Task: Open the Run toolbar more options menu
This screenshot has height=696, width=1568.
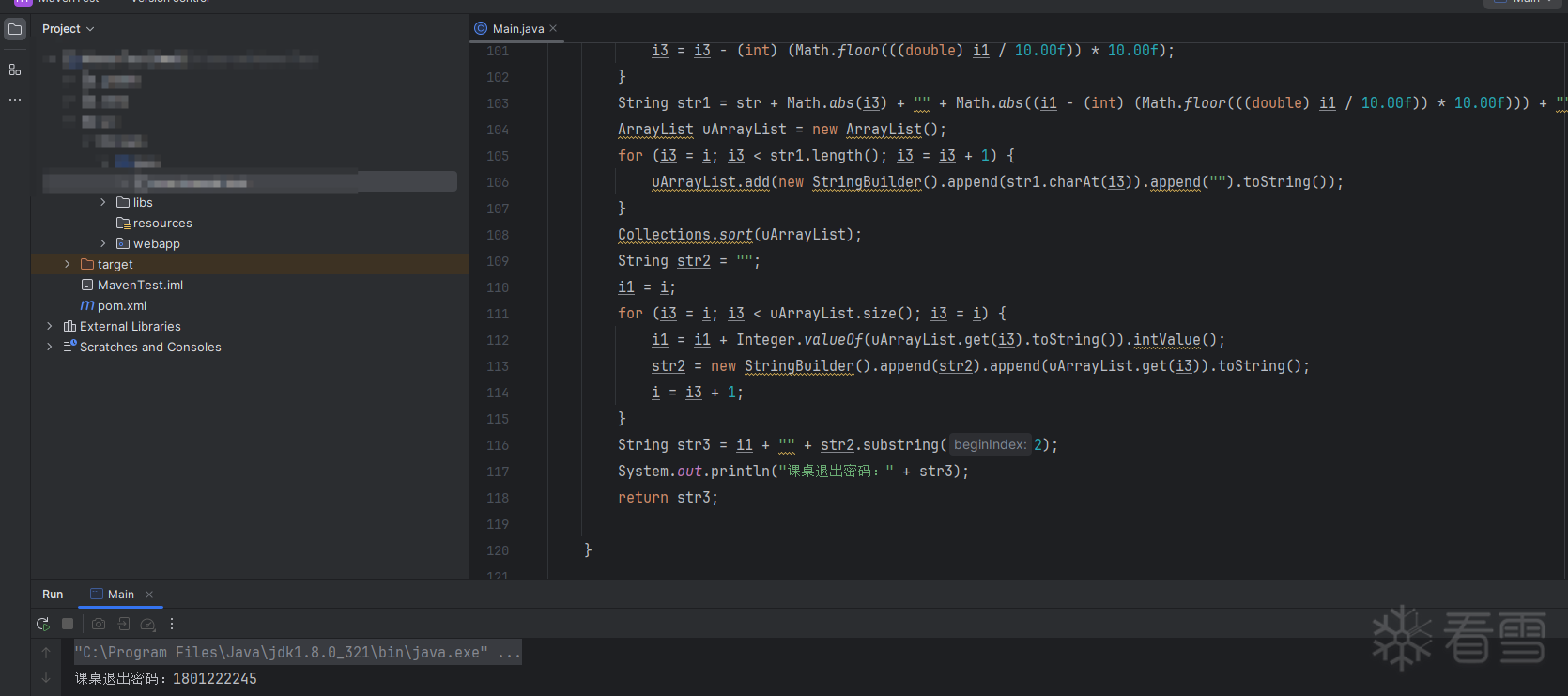Action: [172, 624]
